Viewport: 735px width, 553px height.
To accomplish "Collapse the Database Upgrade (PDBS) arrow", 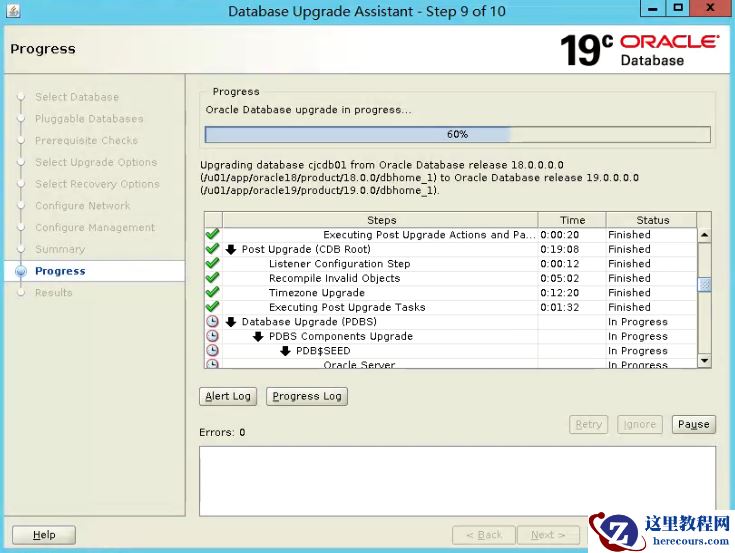I will 232,322.
